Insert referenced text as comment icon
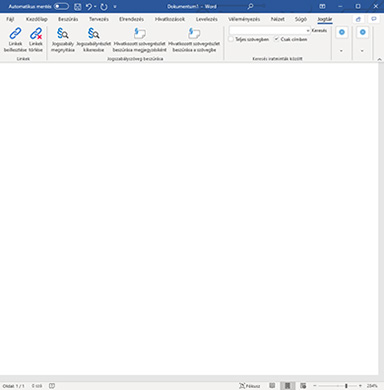Image resolution: width=384 pixels, height=390 pixels. (139, 34)
